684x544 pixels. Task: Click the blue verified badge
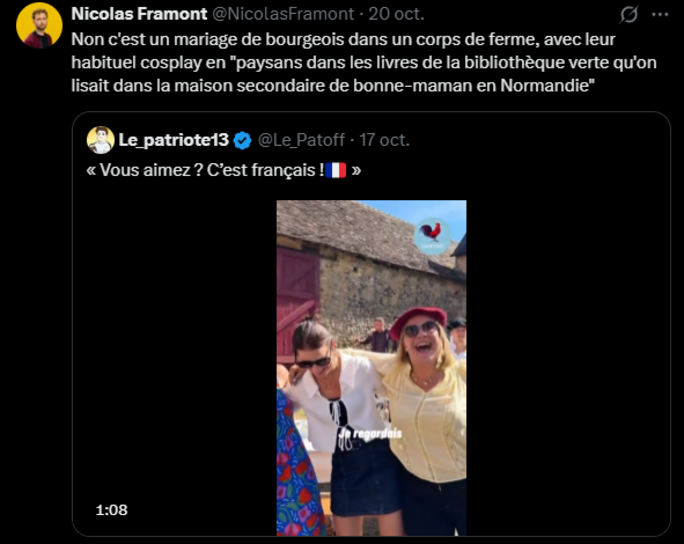coord(242,141)
